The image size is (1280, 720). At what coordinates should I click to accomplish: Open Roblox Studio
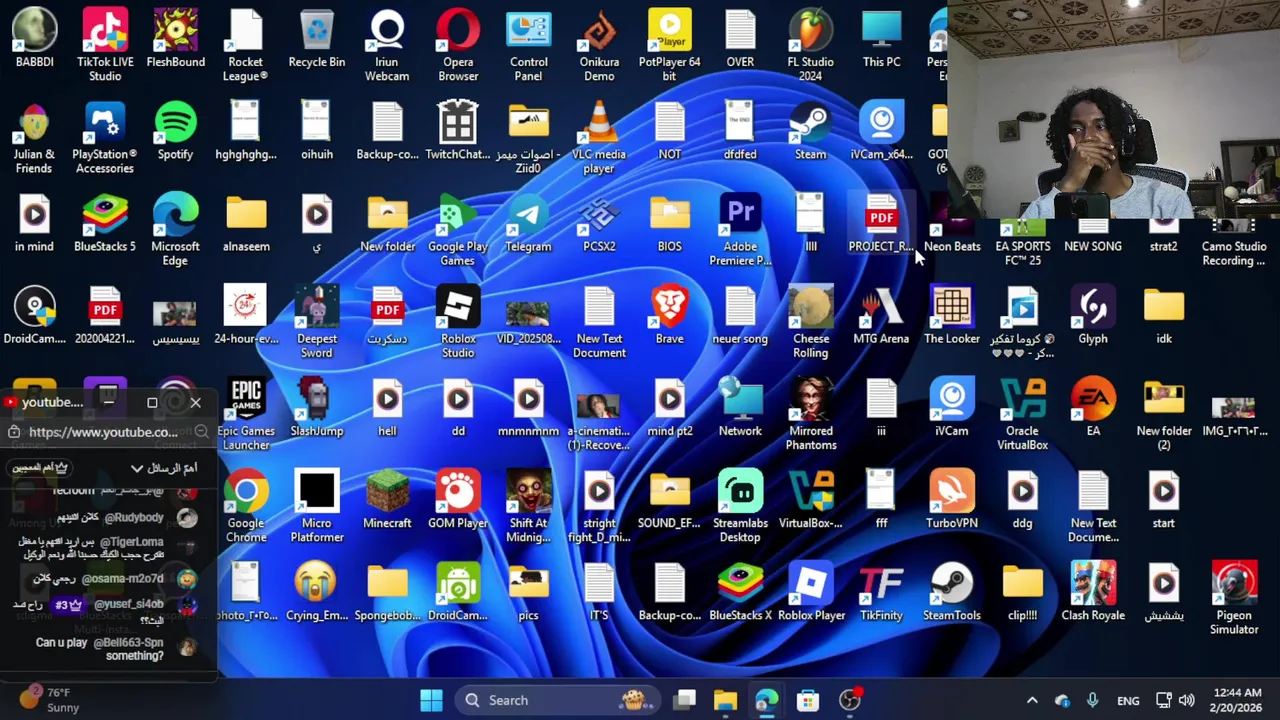pos(458,321)
